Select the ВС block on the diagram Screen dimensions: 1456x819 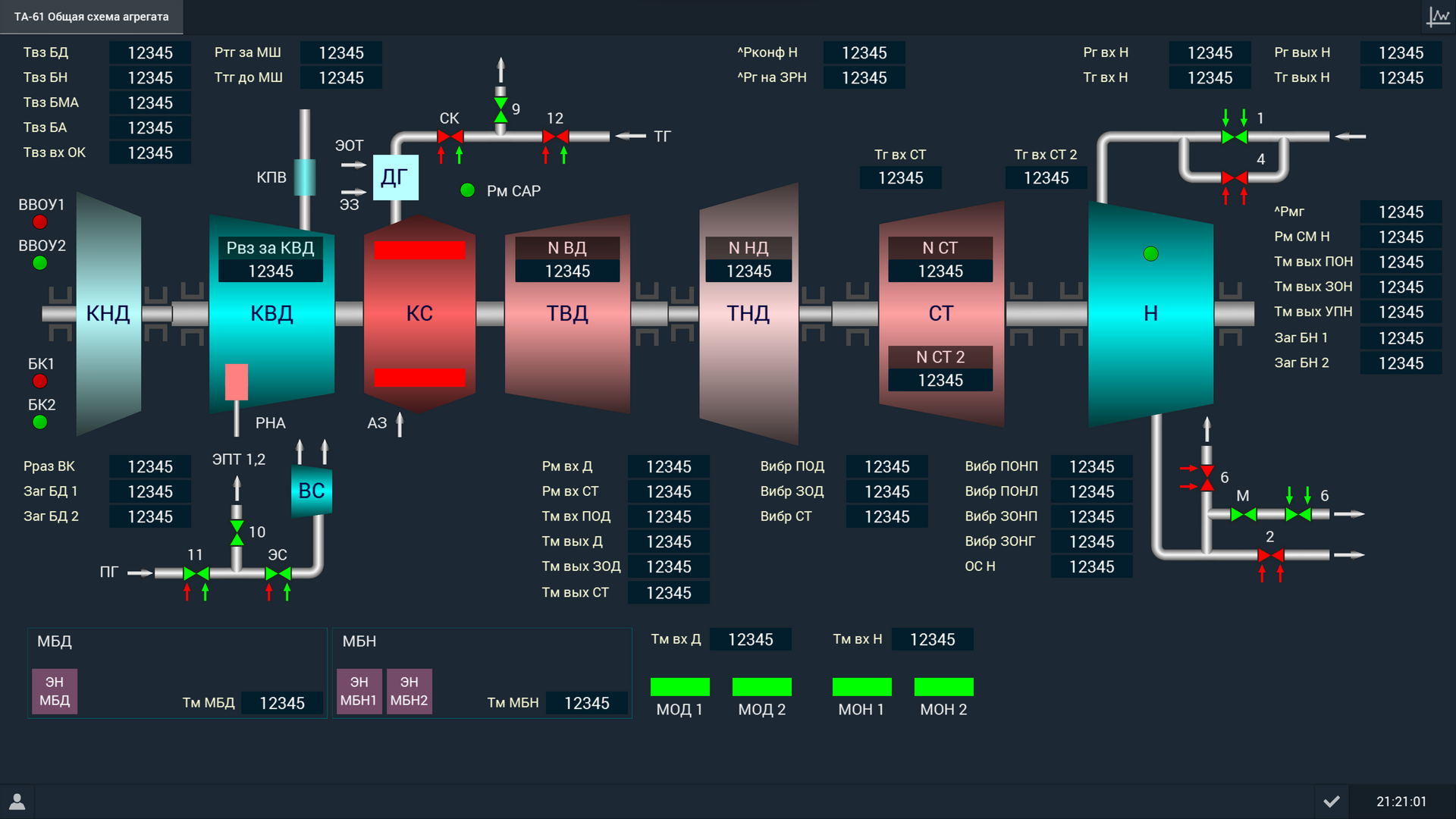pos(312,491)
